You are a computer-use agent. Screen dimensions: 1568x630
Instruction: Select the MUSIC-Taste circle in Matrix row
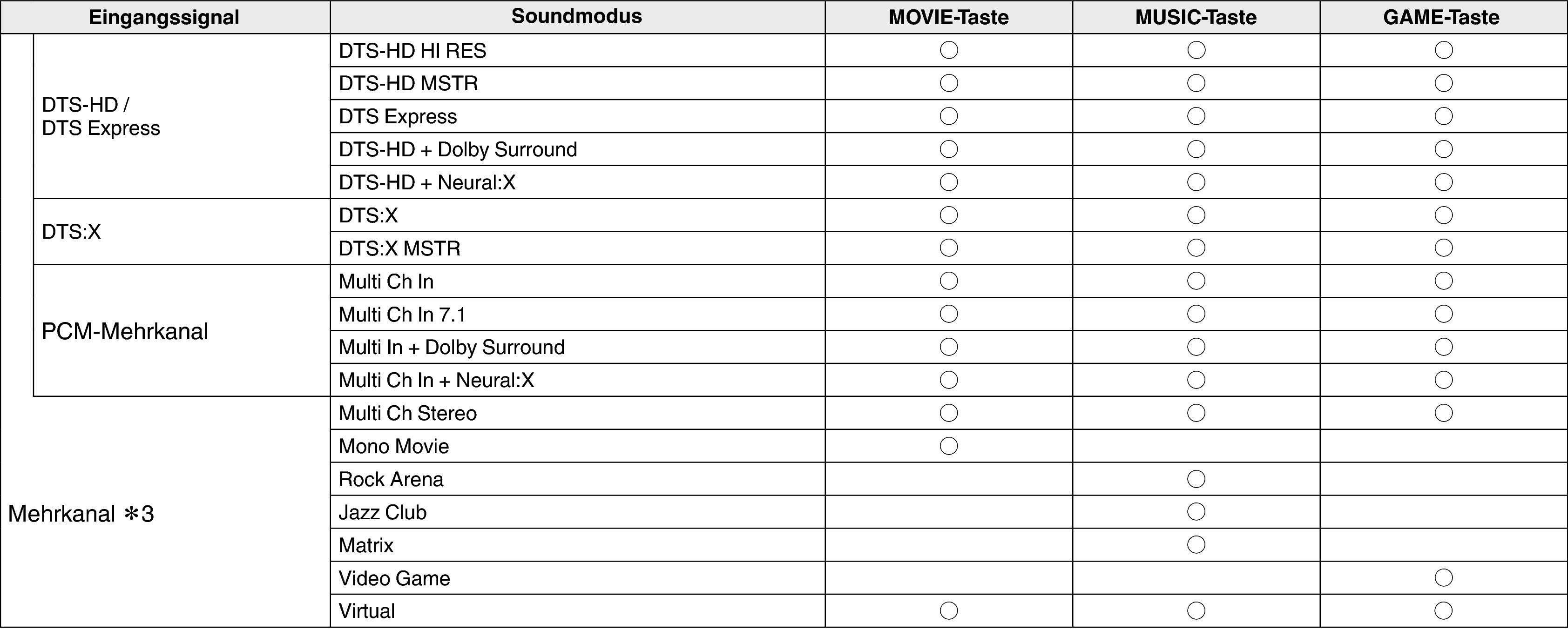point(1196,545)
